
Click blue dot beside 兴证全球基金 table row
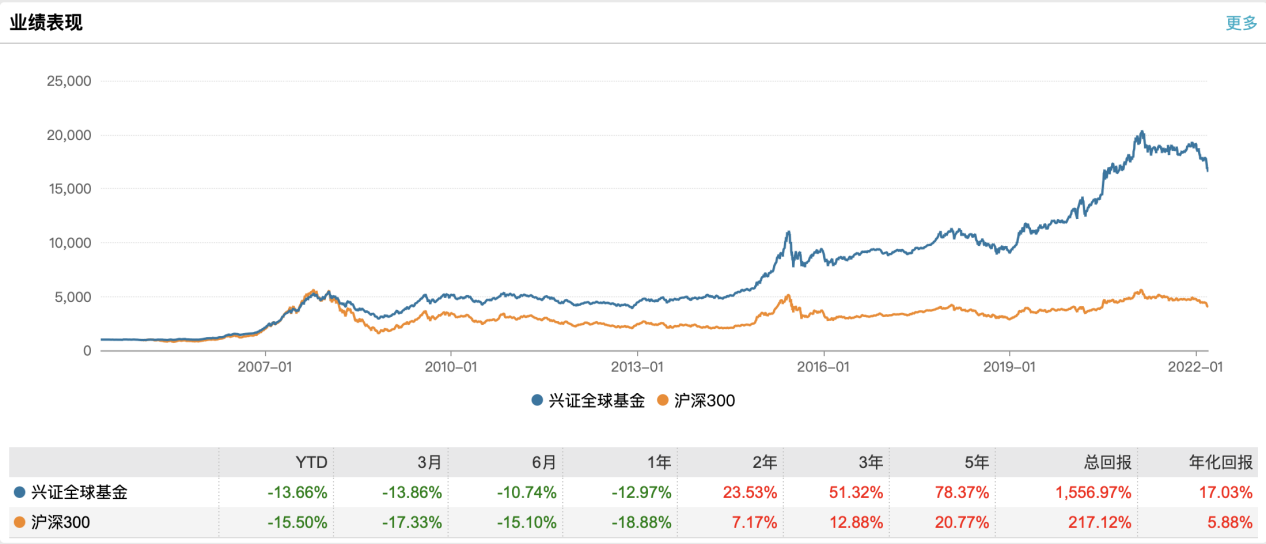[x=20, y=492]
